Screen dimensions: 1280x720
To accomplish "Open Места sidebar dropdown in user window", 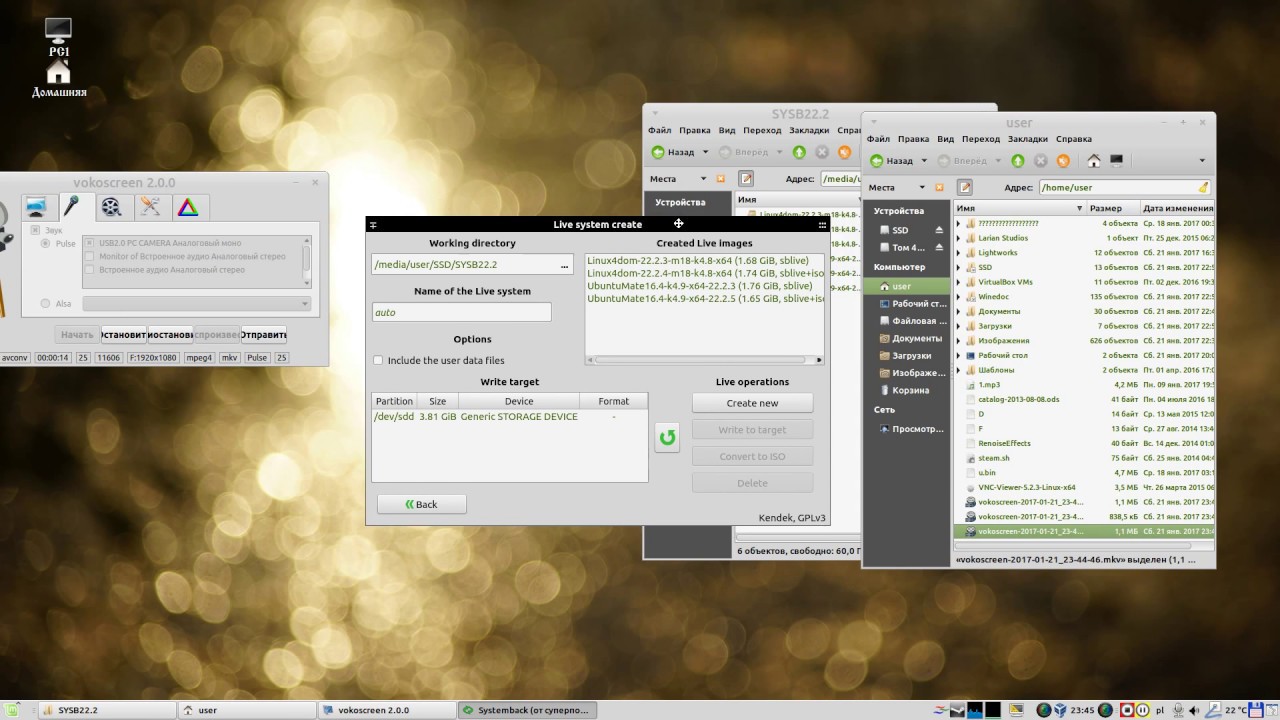I will click(922, 187).
